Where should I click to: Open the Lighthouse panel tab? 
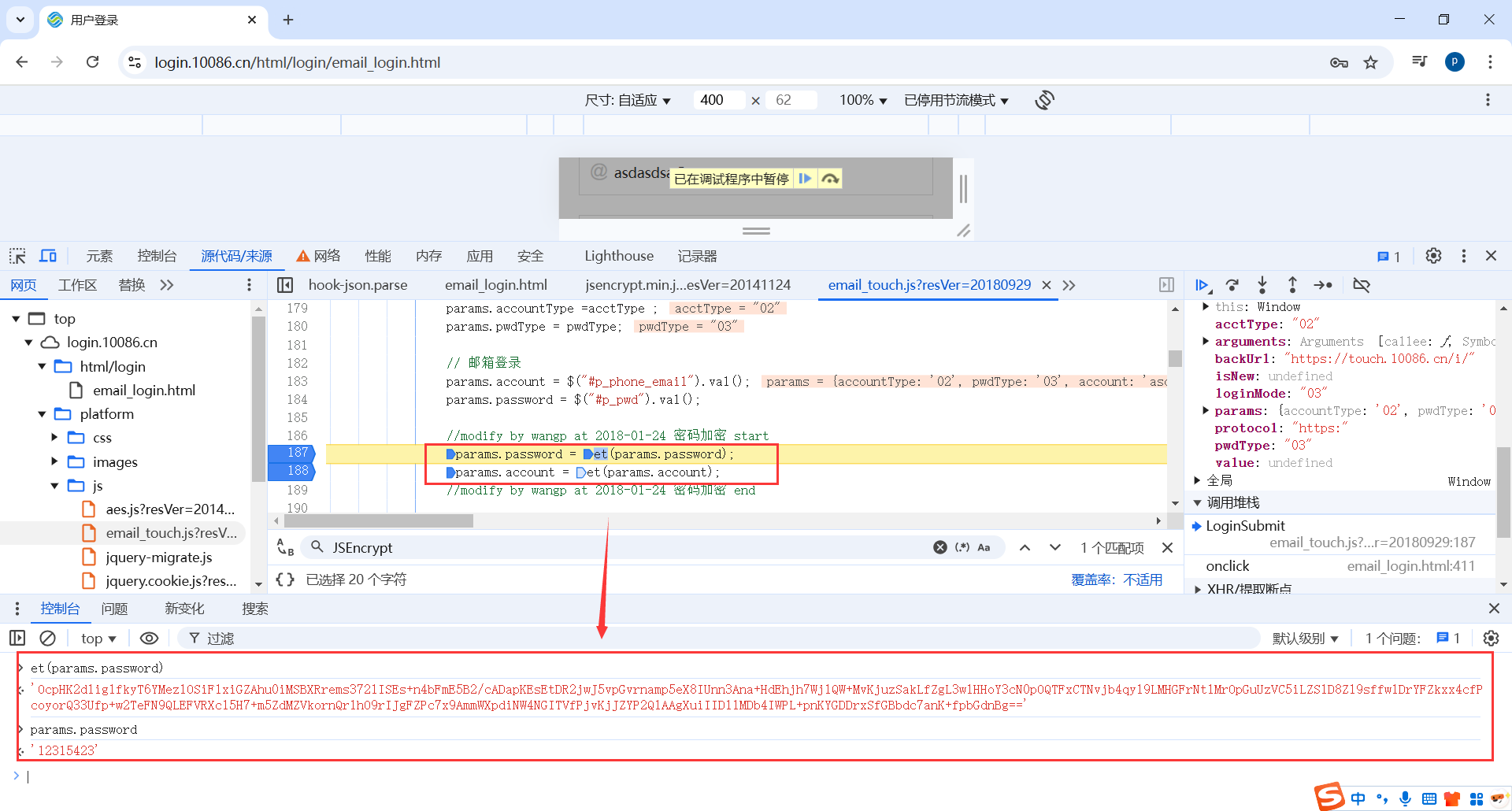tap(619, 256)
